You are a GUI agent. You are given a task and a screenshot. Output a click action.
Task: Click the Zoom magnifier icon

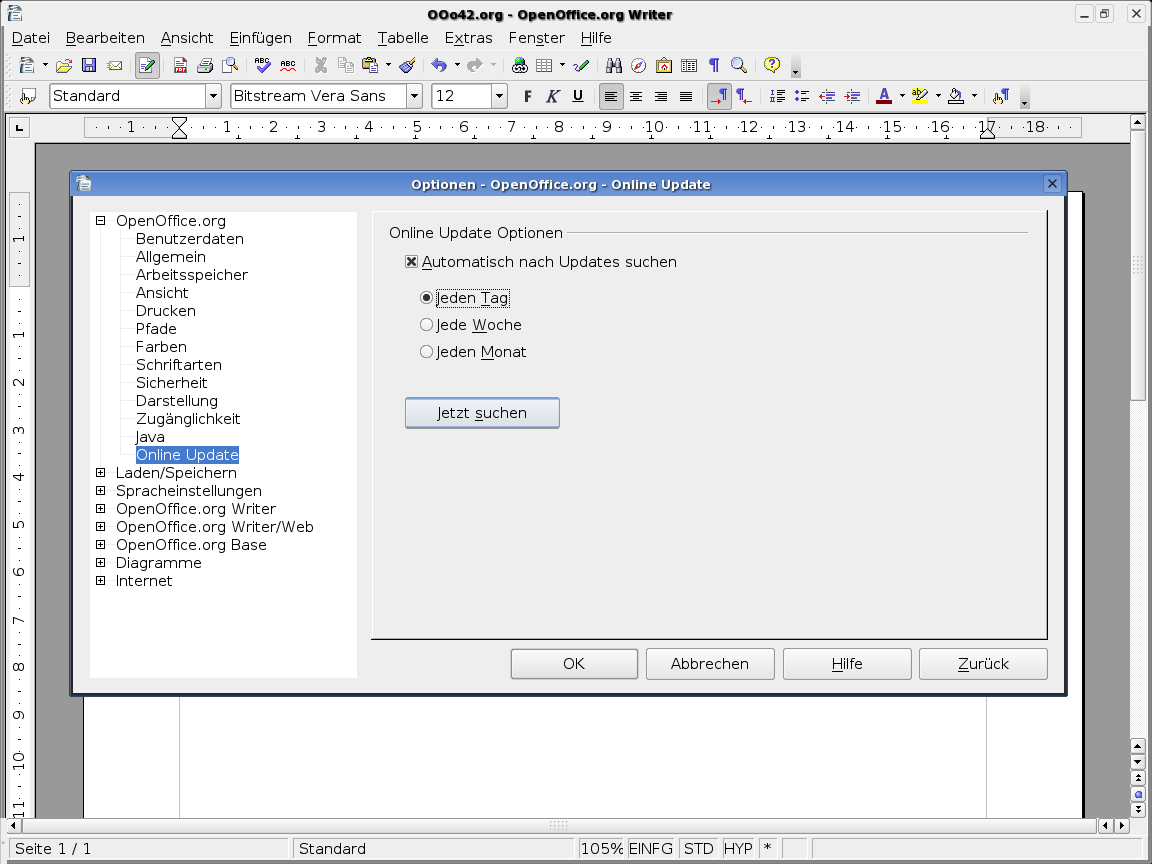(x=738, y=65)
